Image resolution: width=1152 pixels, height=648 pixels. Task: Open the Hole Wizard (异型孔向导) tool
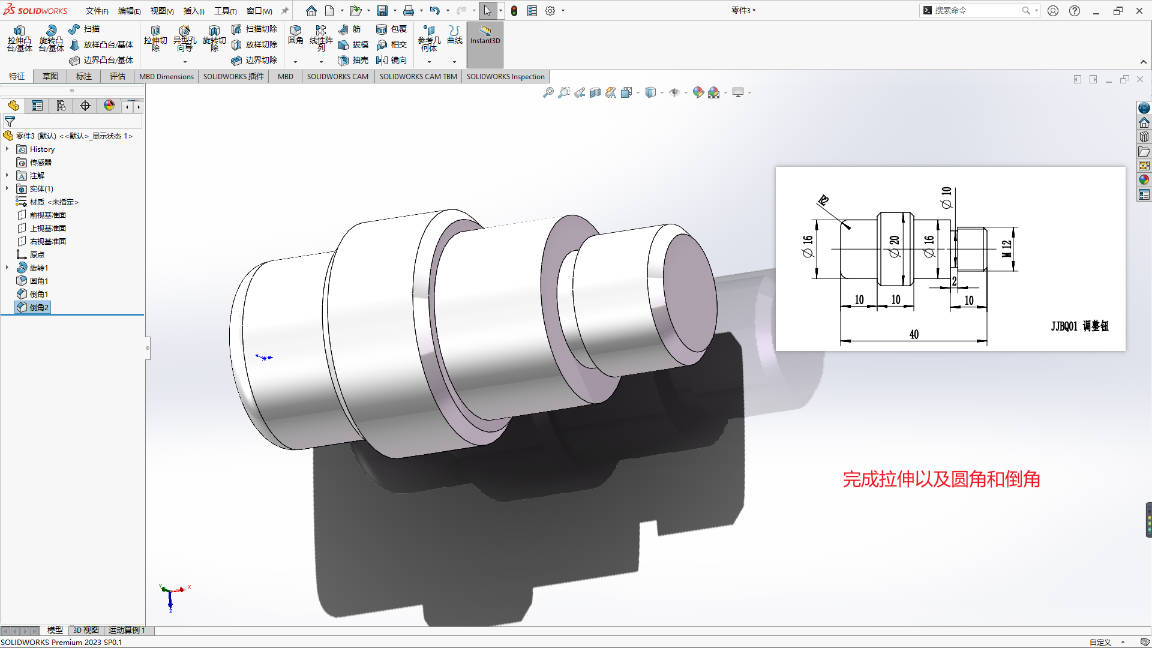[184, 38]
